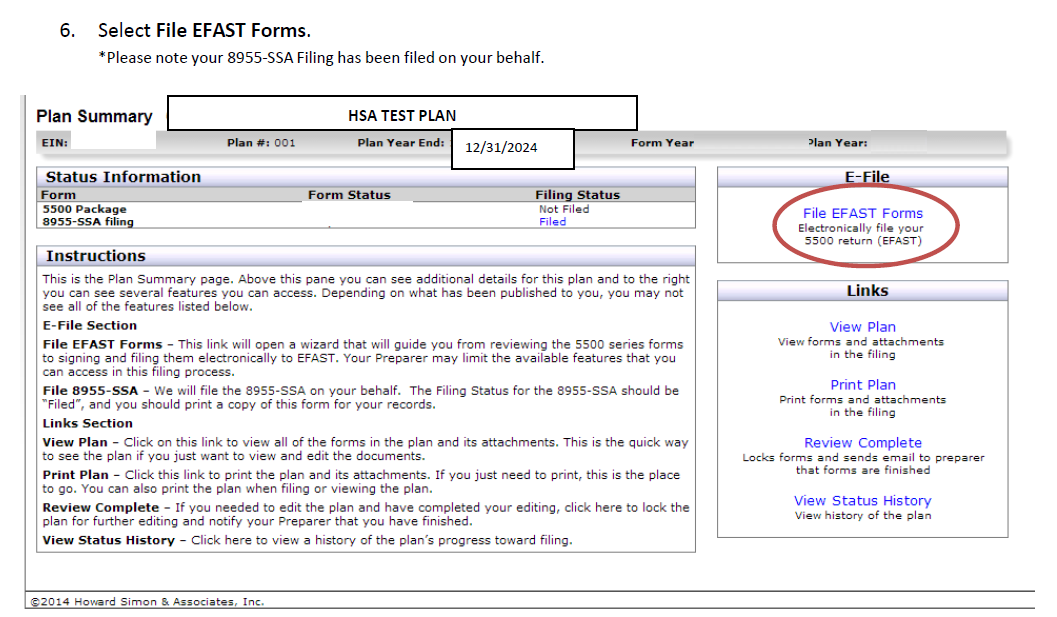This screenshot has width=1057, height=617.
Task: Click the Review Complete link
Action: click(x=862, y=443)
